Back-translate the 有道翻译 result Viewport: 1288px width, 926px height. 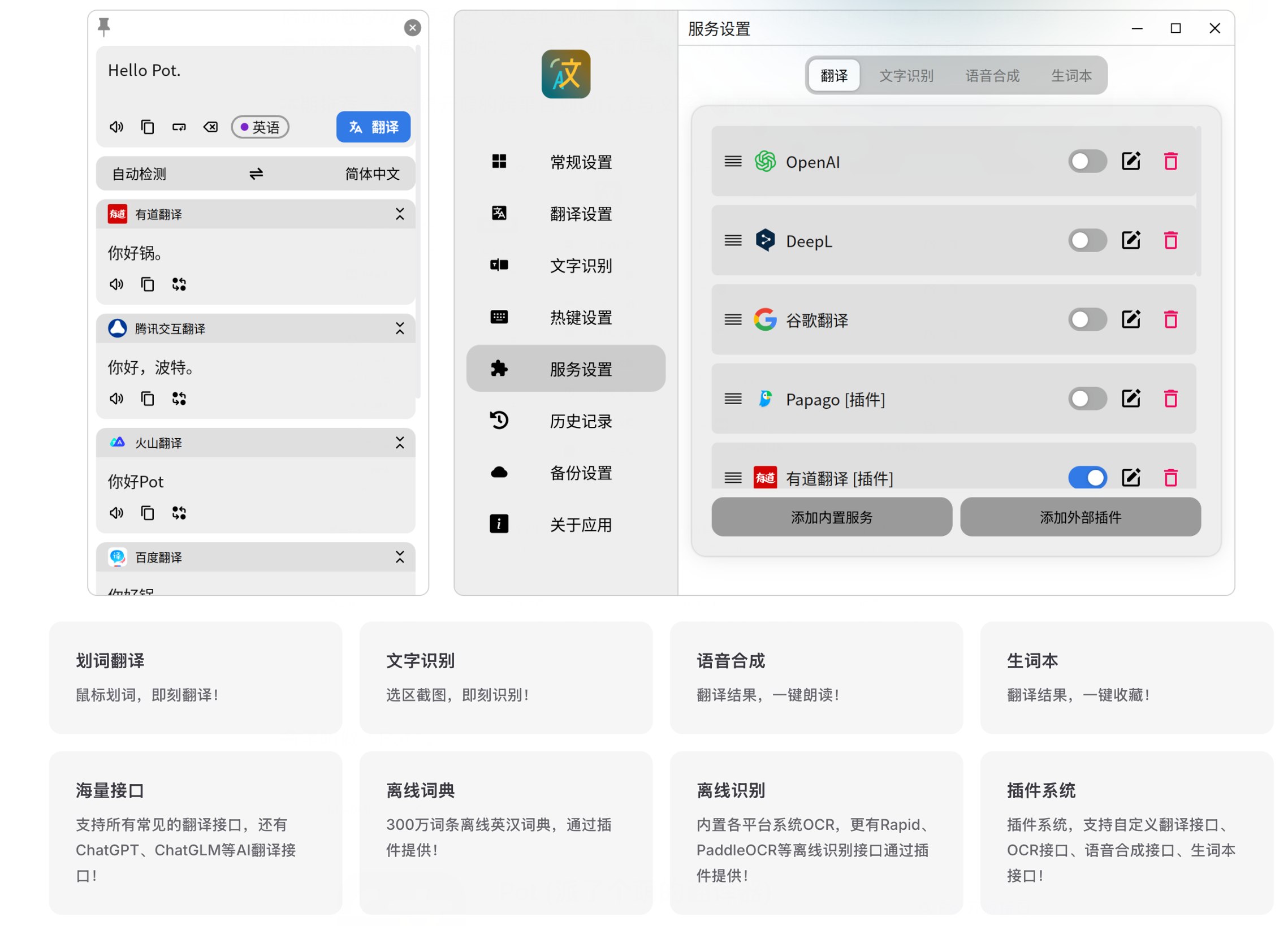[x=179, y=284]
